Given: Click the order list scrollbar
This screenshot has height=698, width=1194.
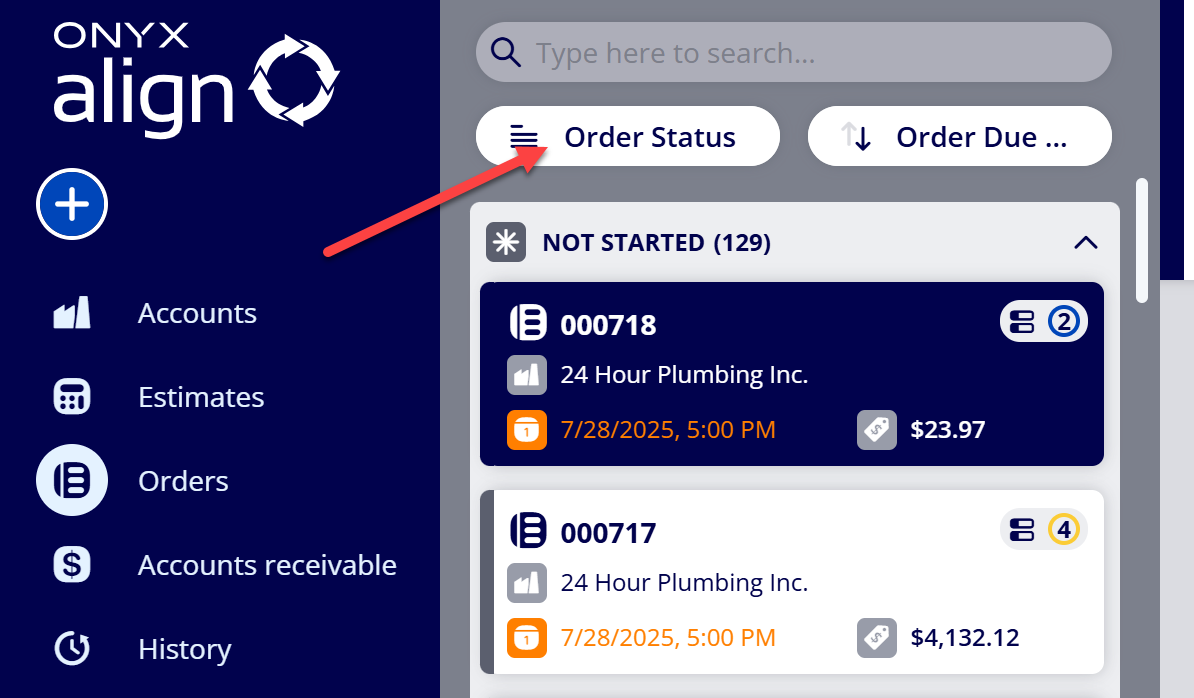Looking at the screenshot, I should [x=1141, y=241].
